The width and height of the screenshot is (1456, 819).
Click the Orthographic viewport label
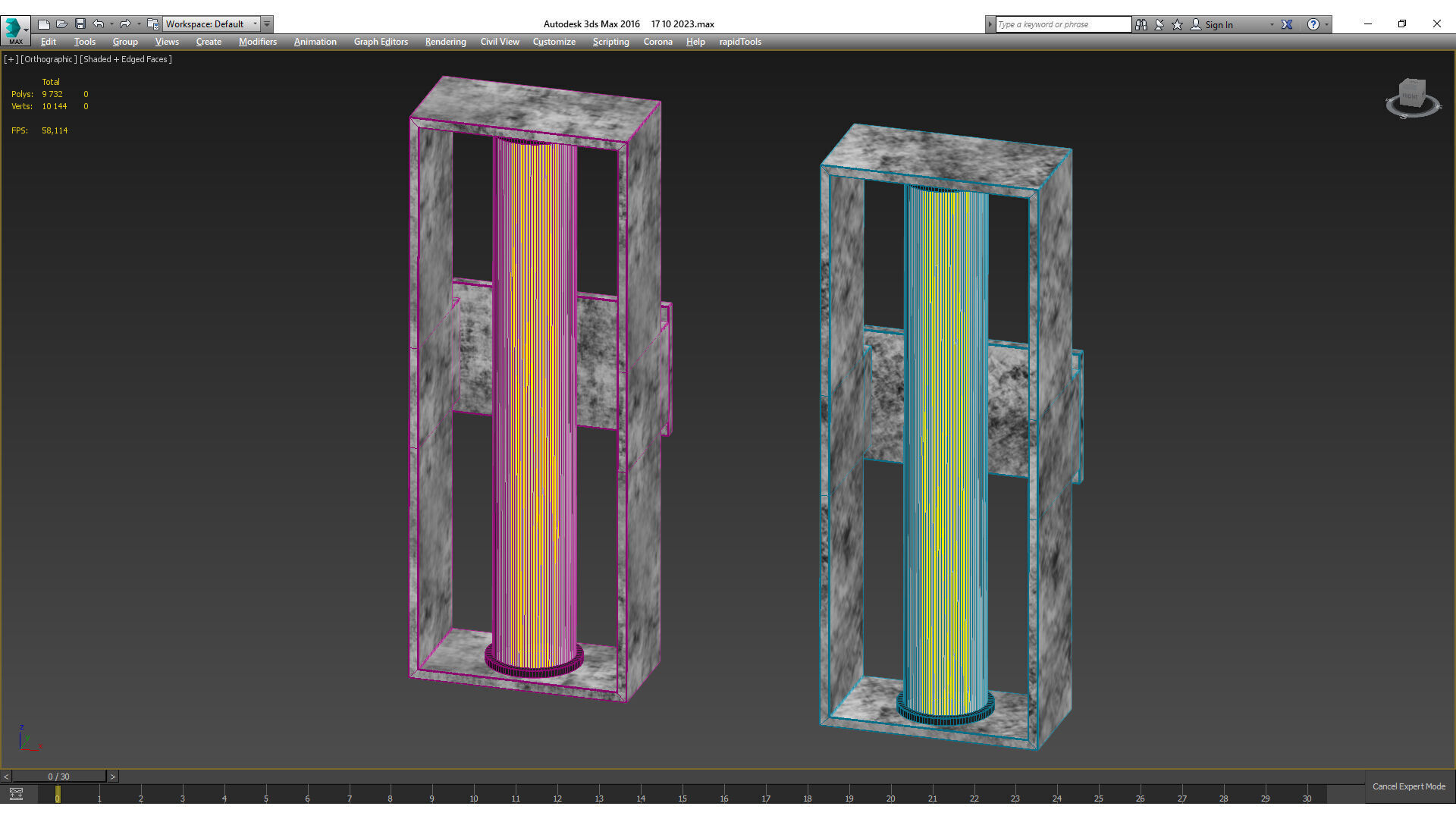tap(49, 59)
